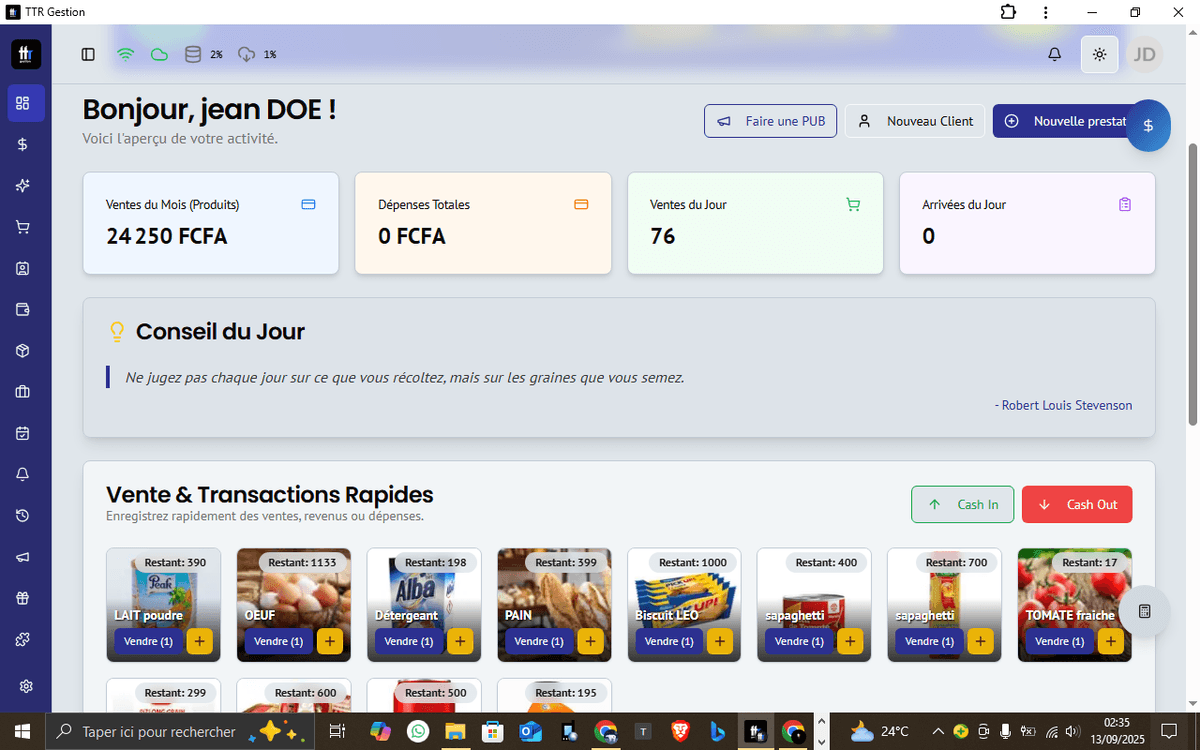
Task: Select the dashboard grid sidebar item
Action: pyautogui.click(x=24, y=103)
